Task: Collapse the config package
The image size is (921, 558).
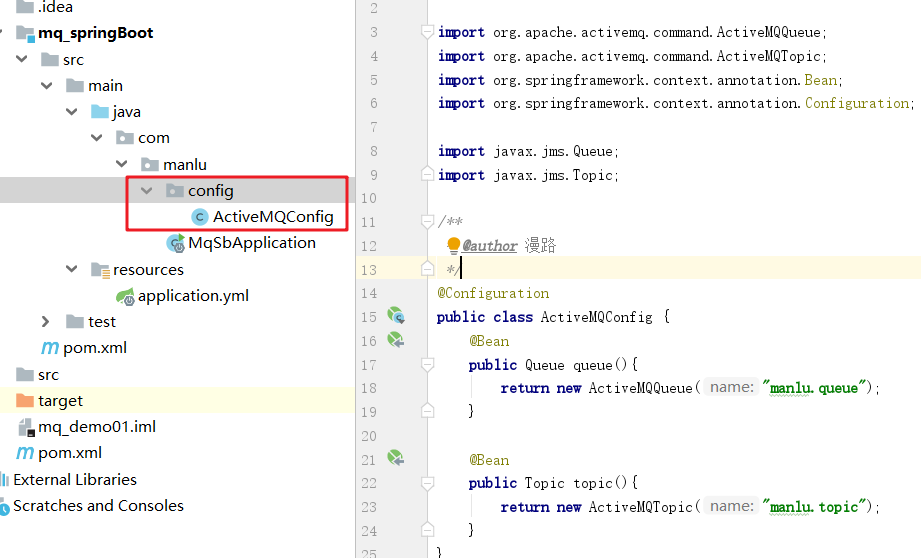Action: [147, 190]
